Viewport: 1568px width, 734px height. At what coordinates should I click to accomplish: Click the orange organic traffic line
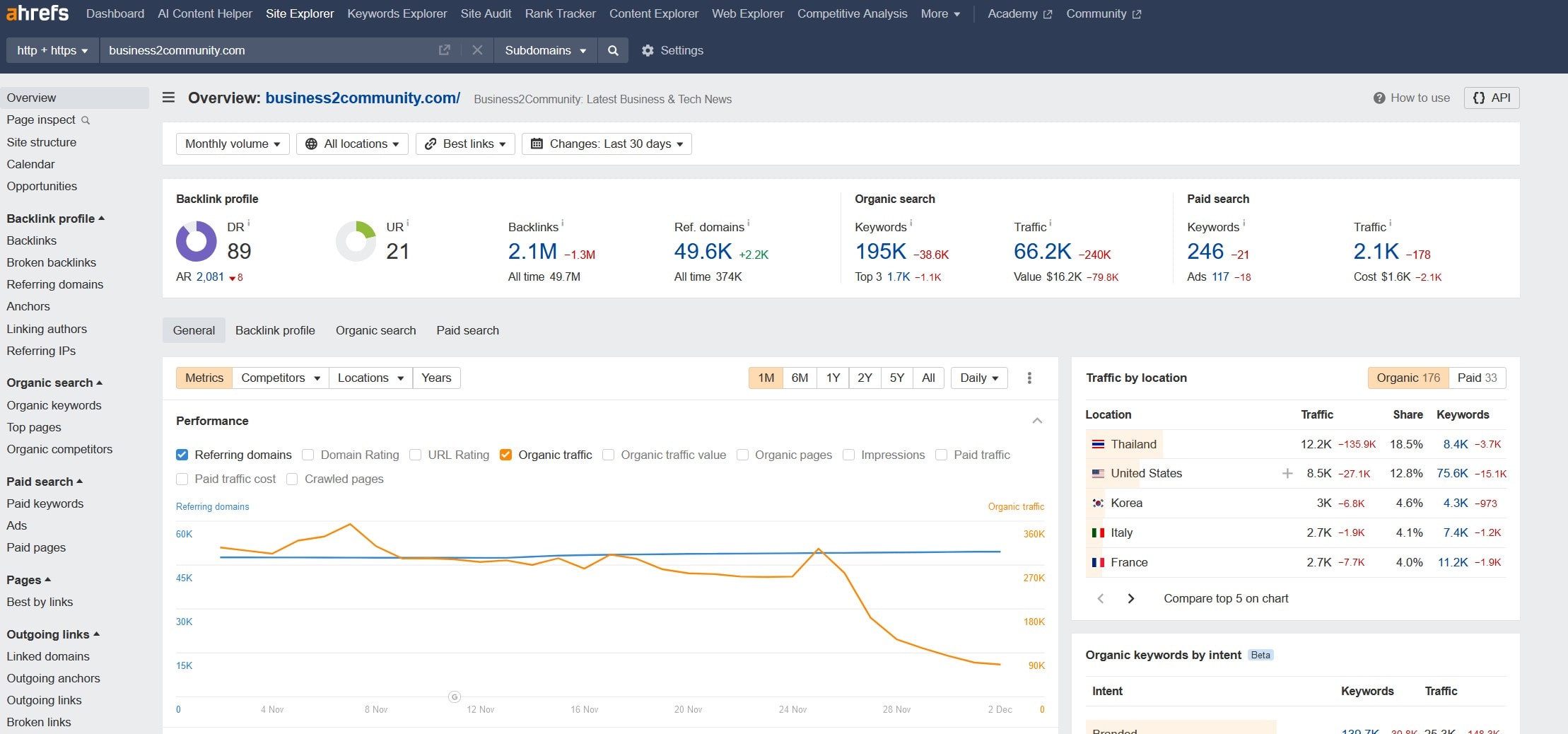pyautogui.click(x=870, y=617)
